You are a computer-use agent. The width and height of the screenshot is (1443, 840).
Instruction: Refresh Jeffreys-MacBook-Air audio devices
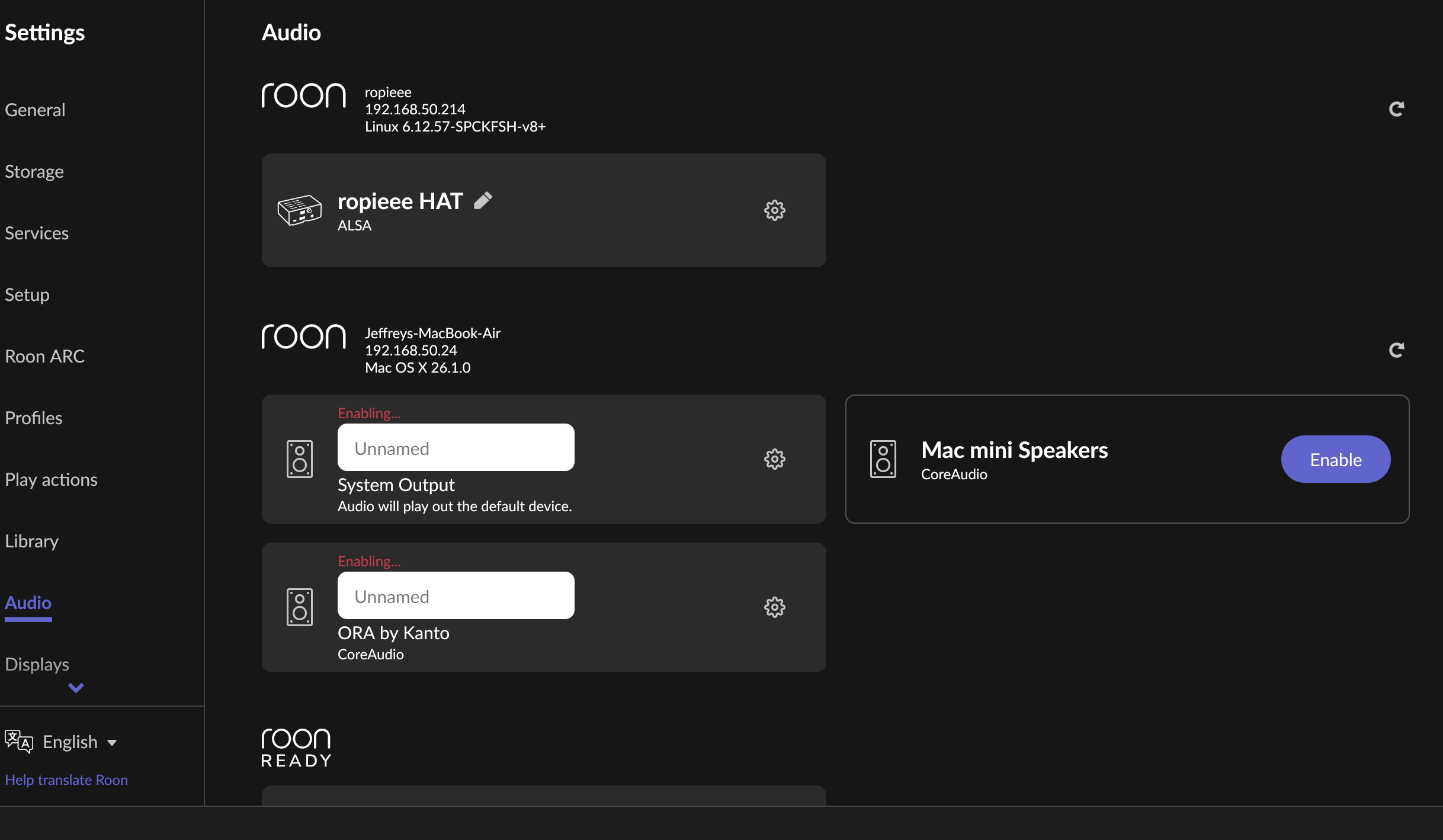[1396, 350]
